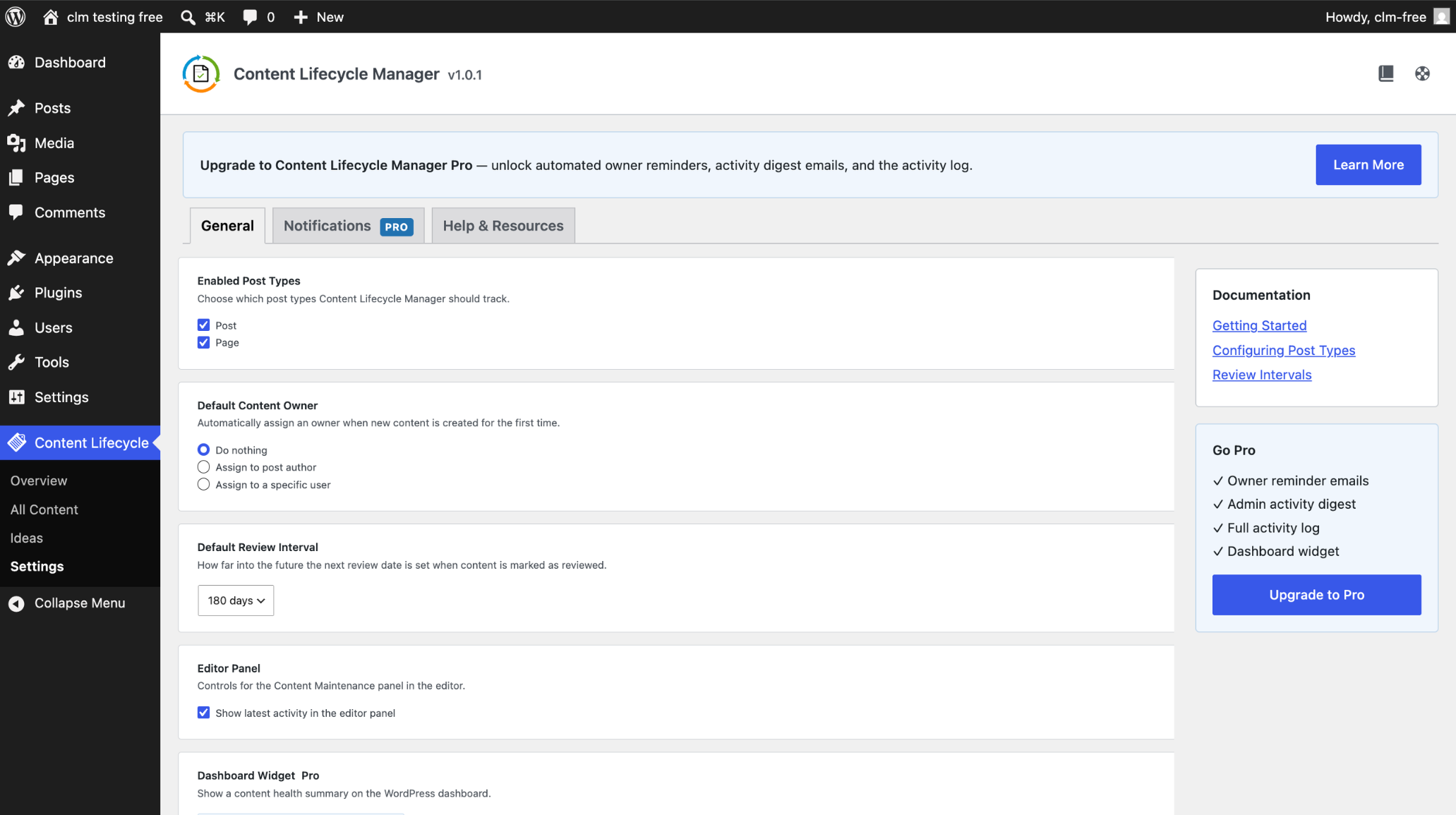Click the Default Content Owner heading
1456x815 pixels.
[x=258, y=406]
